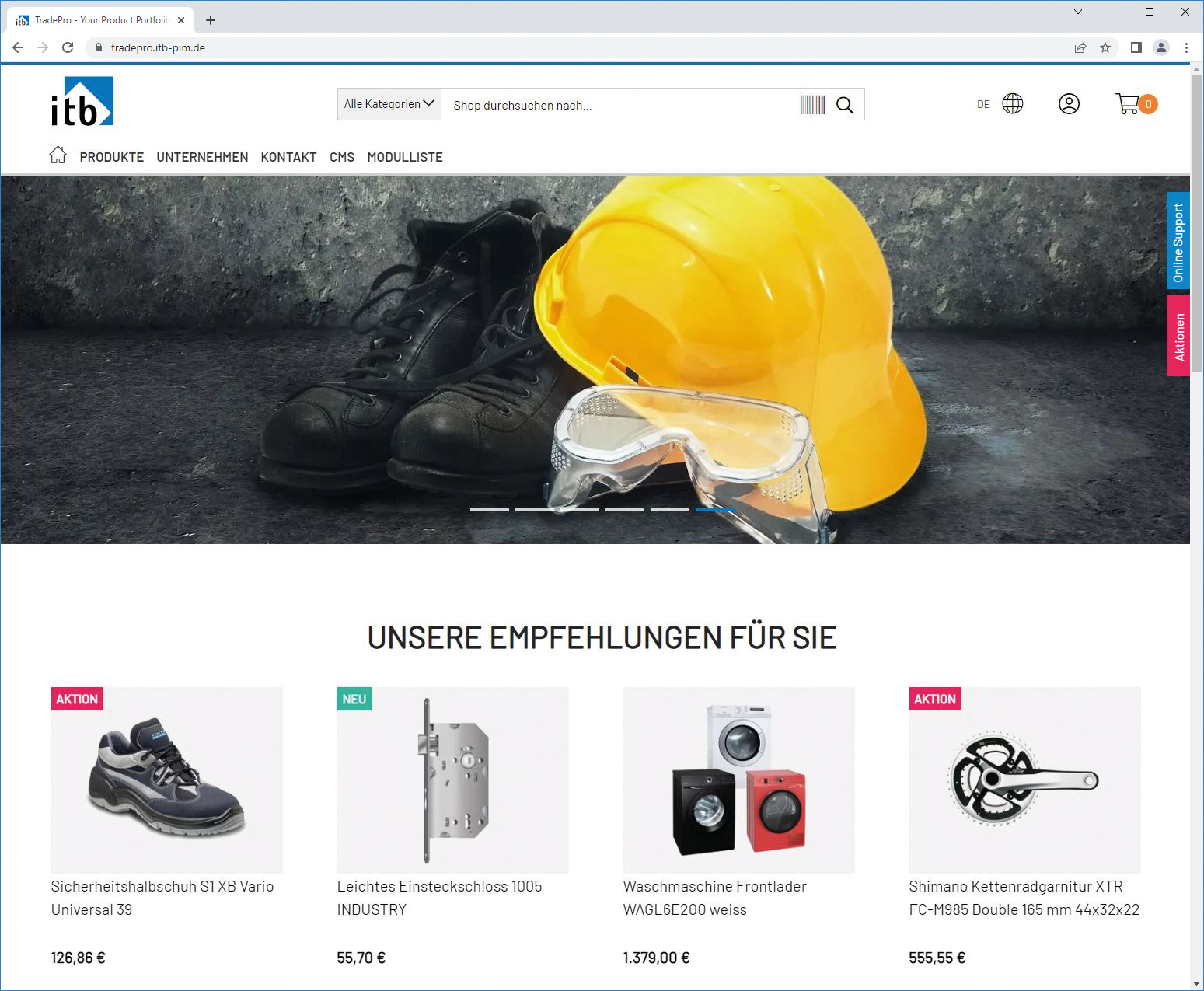Open the PRODUKTE menu
Viewport: 1204px width, 991px height.
[112, 157]
